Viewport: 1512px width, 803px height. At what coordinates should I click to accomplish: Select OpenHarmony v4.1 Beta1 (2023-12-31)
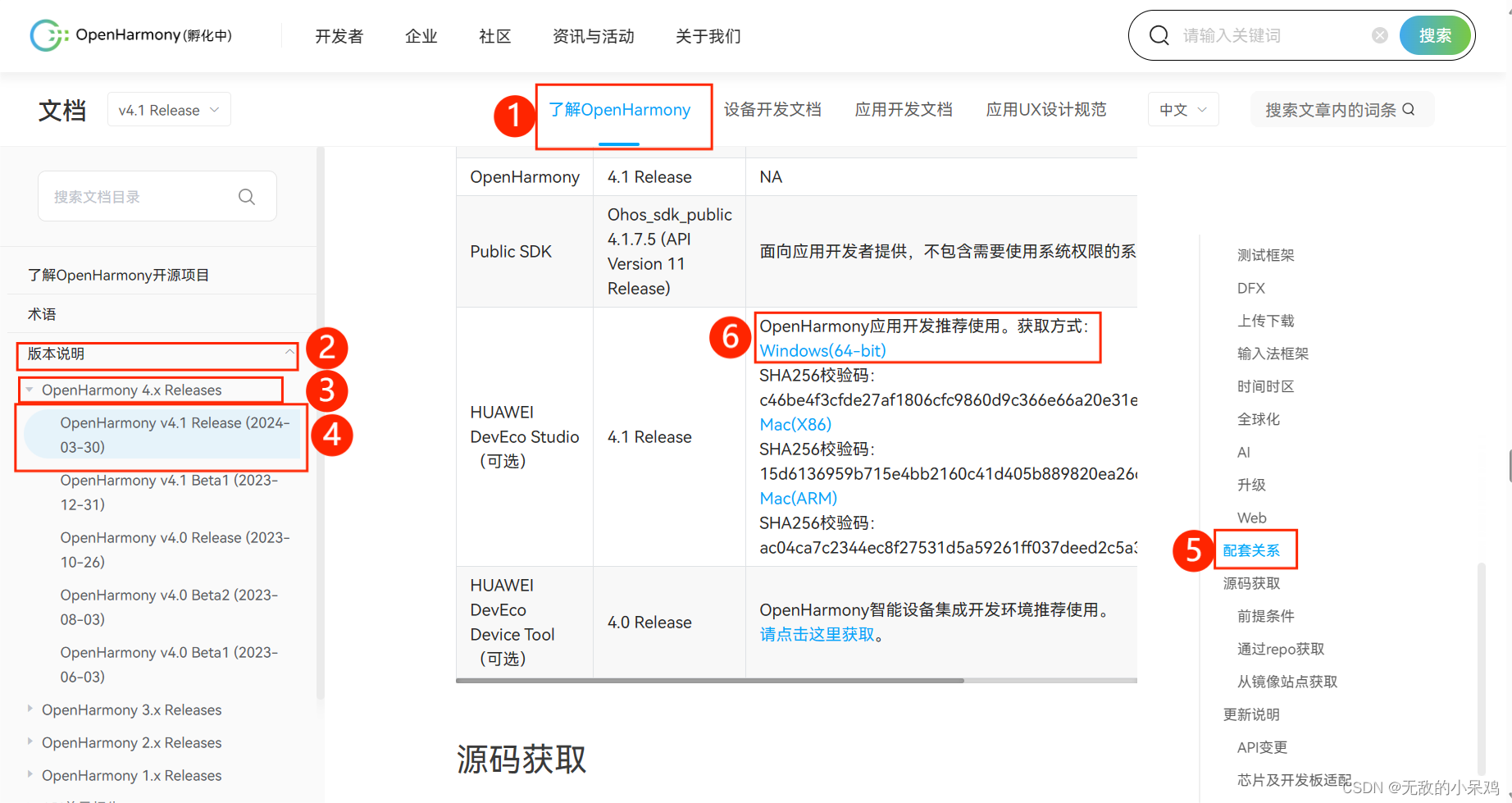(169, 492)
